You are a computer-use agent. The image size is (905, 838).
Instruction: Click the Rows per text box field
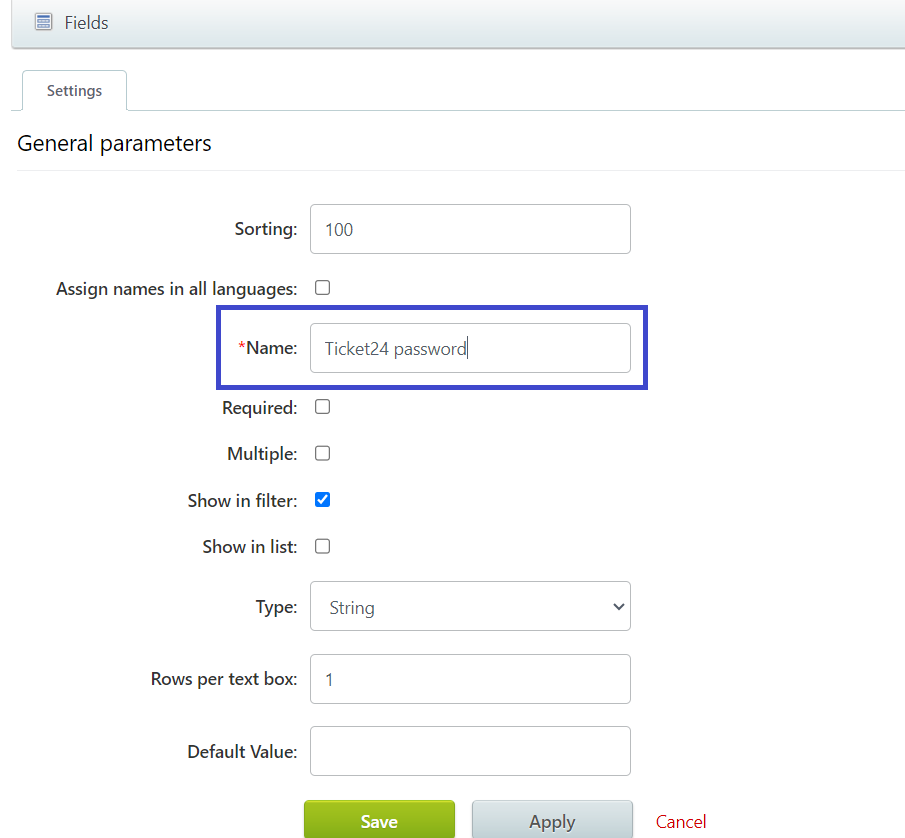[470, 679]
